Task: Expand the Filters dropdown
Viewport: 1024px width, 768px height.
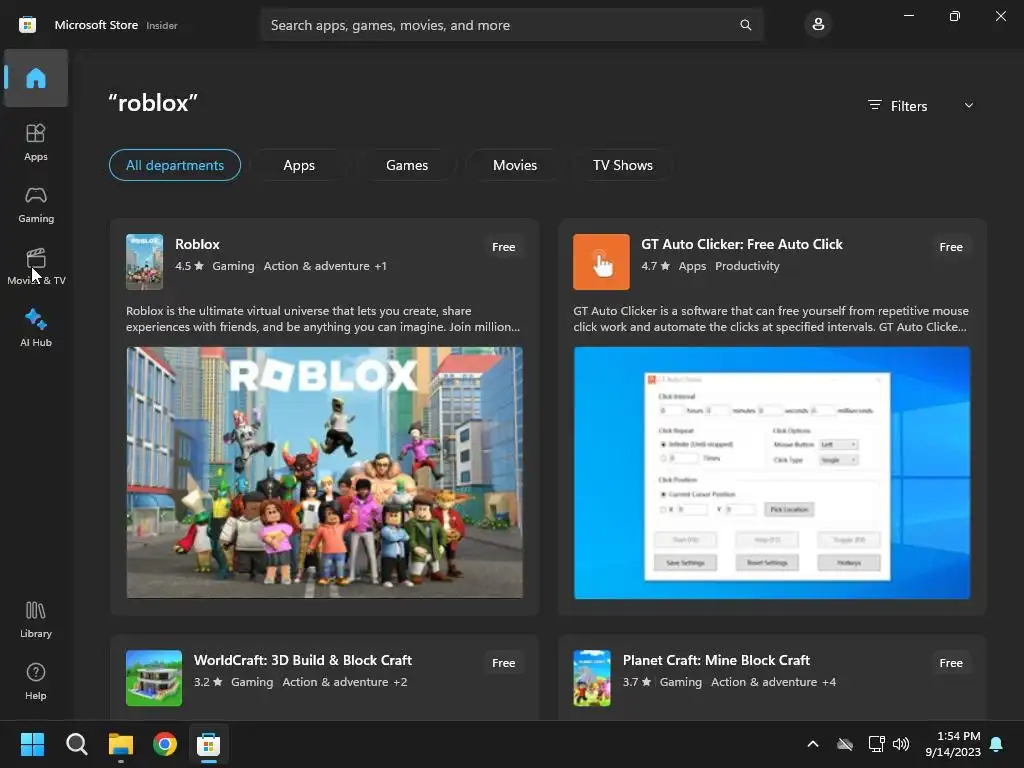Action: coord(921,106)
